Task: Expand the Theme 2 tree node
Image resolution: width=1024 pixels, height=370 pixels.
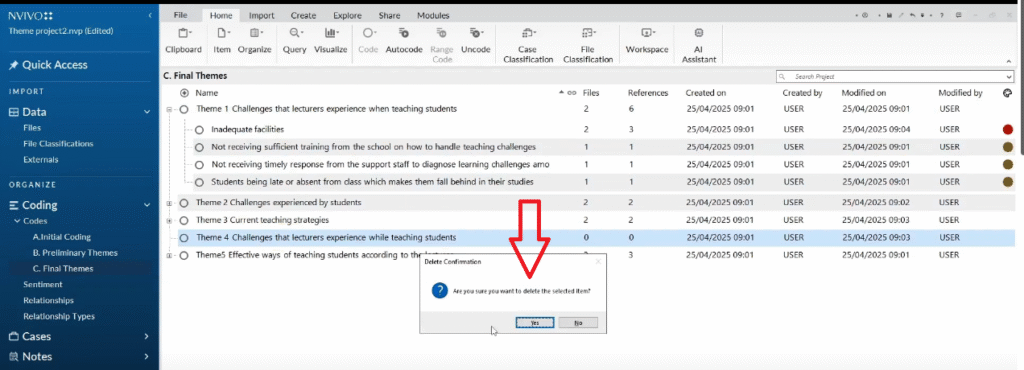Action: (x=170, y=203)
